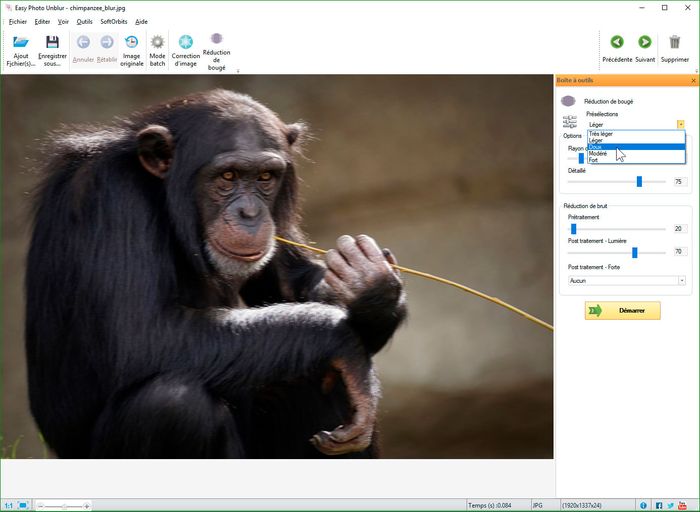The image size is (700, 512).
Task: Open the Correction d'image tool
Action: click(186, 43)
